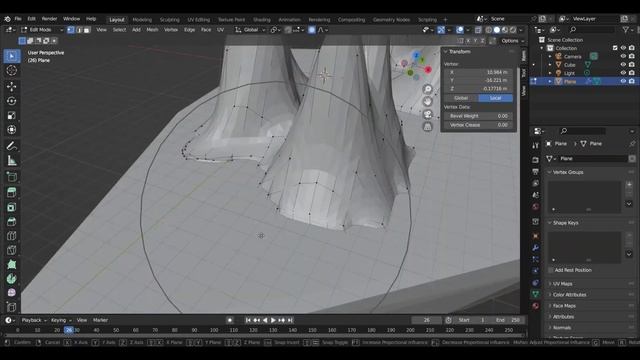Play the animation in timeline

[x=273, y=320]
